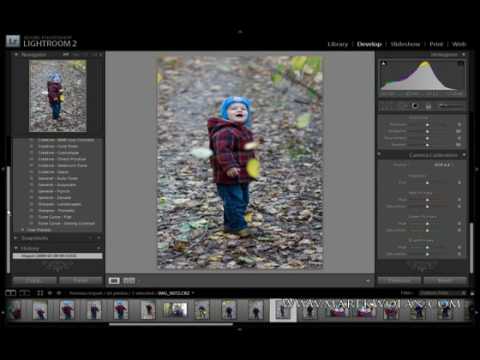Apply the Sharpen - Portraits preset

56,211
